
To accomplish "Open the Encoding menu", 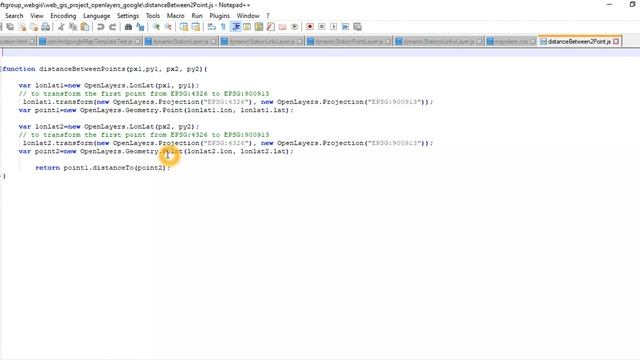I will tap(63, 16).
